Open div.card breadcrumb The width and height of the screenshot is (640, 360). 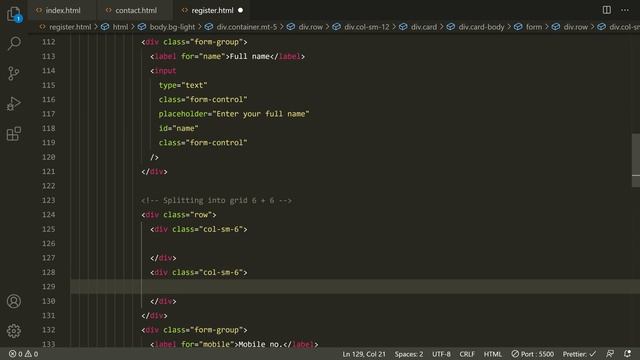pos(424,27)
